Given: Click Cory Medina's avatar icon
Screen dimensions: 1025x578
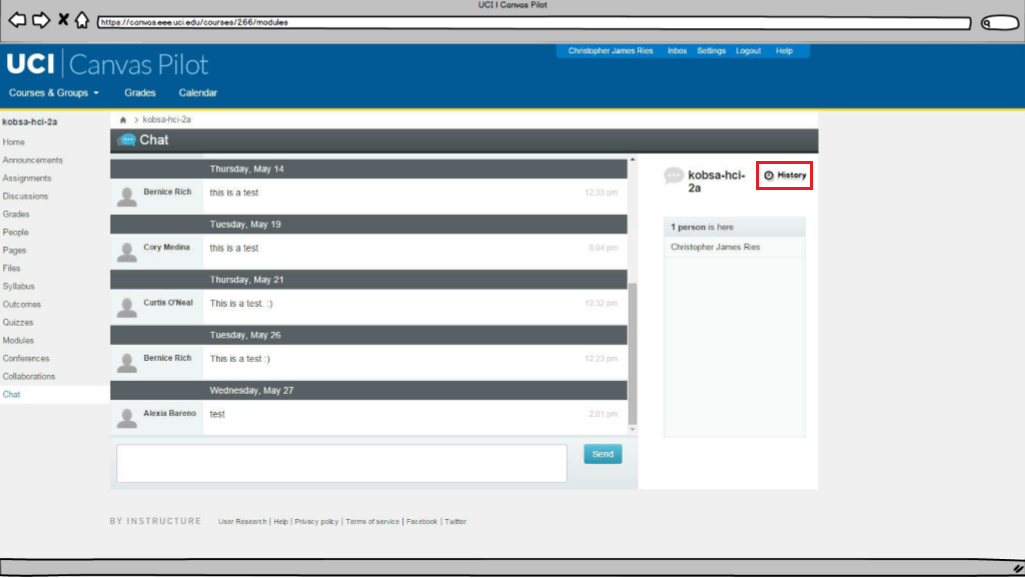Looking at the screenshot, I should (x=127, y=252).
